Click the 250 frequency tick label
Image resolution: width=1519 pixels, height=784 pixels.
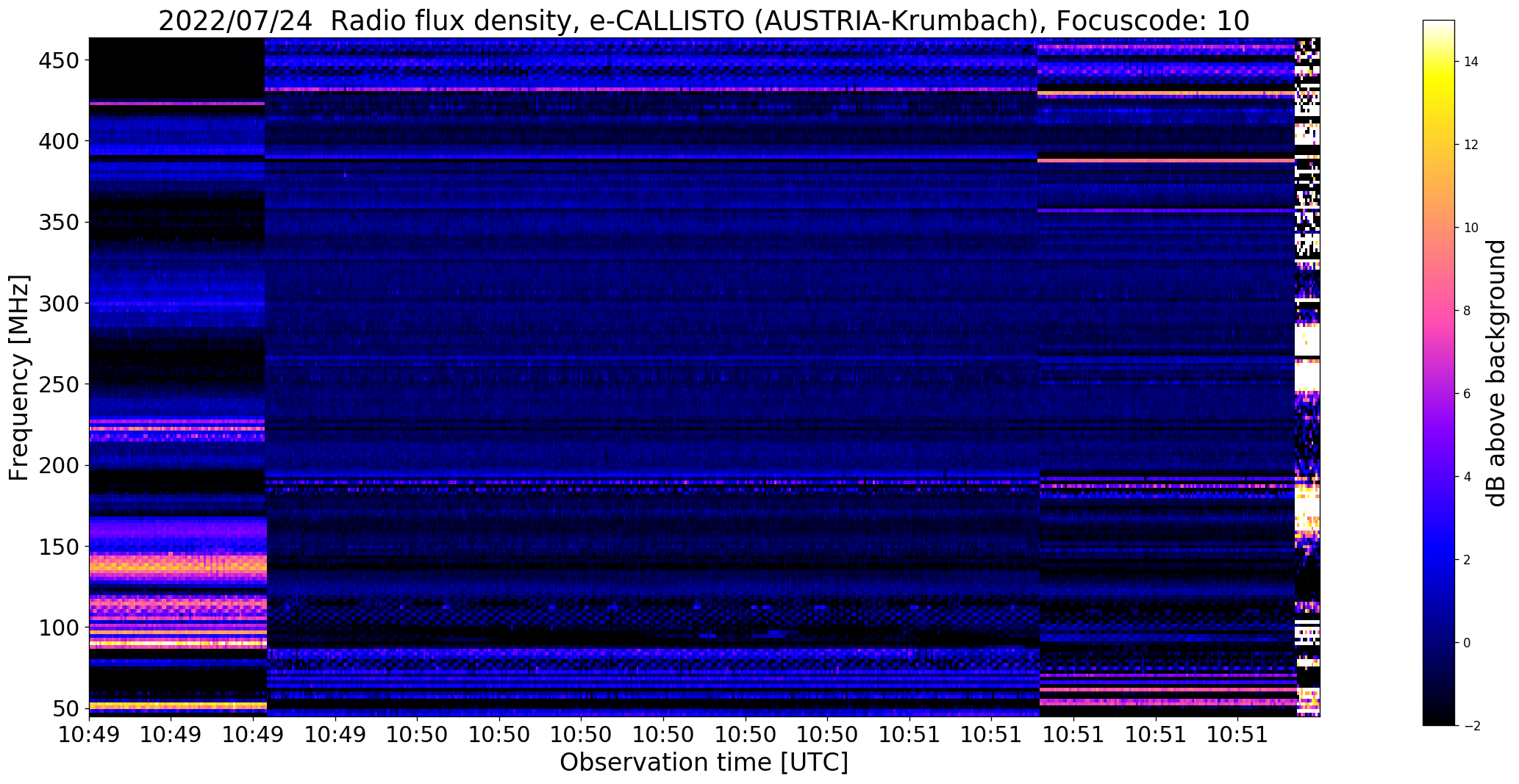click(x=57, y=384)
